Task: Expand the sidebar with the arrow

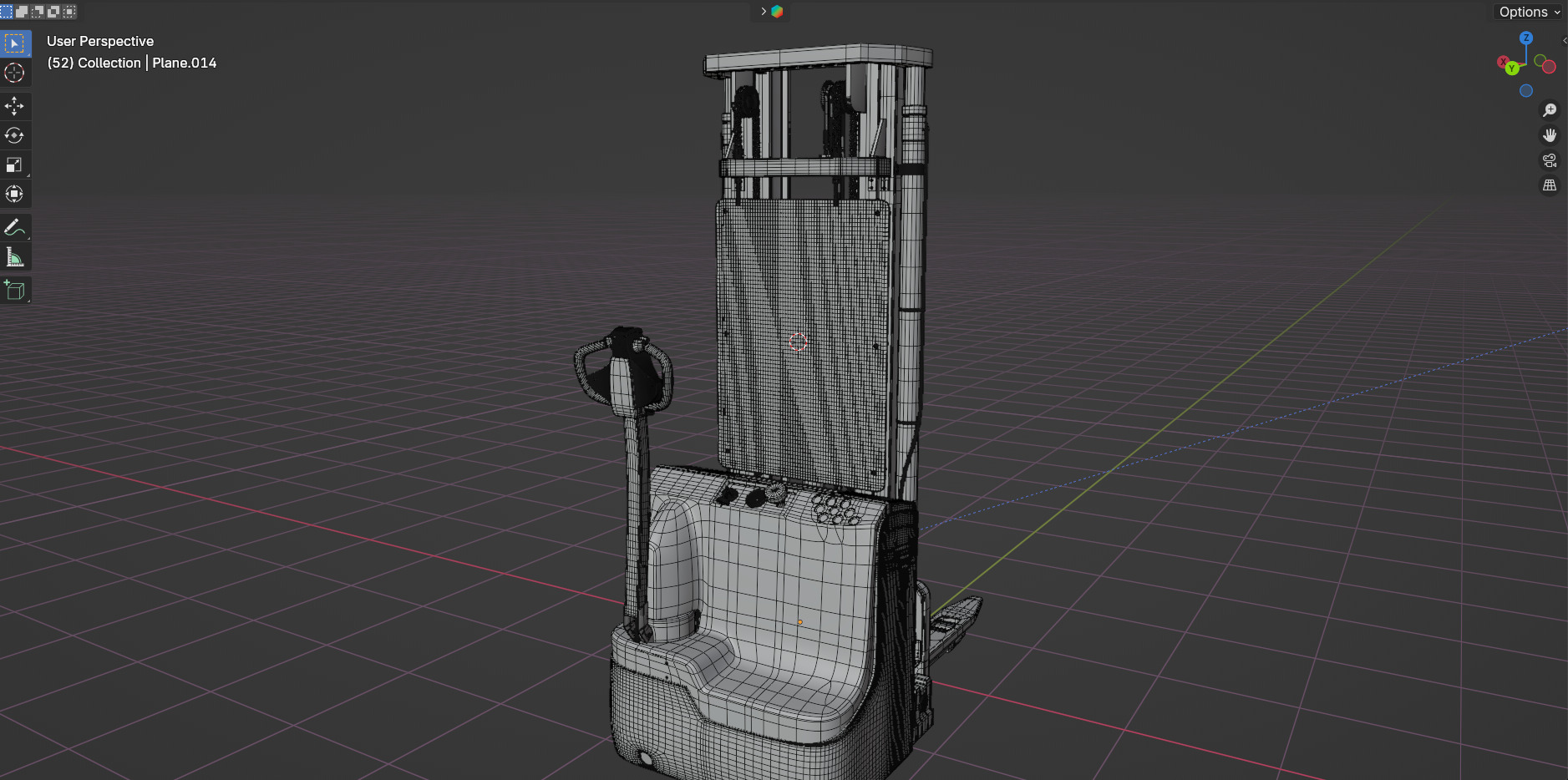Action: pyautogui.click(x=1565, y=40)
